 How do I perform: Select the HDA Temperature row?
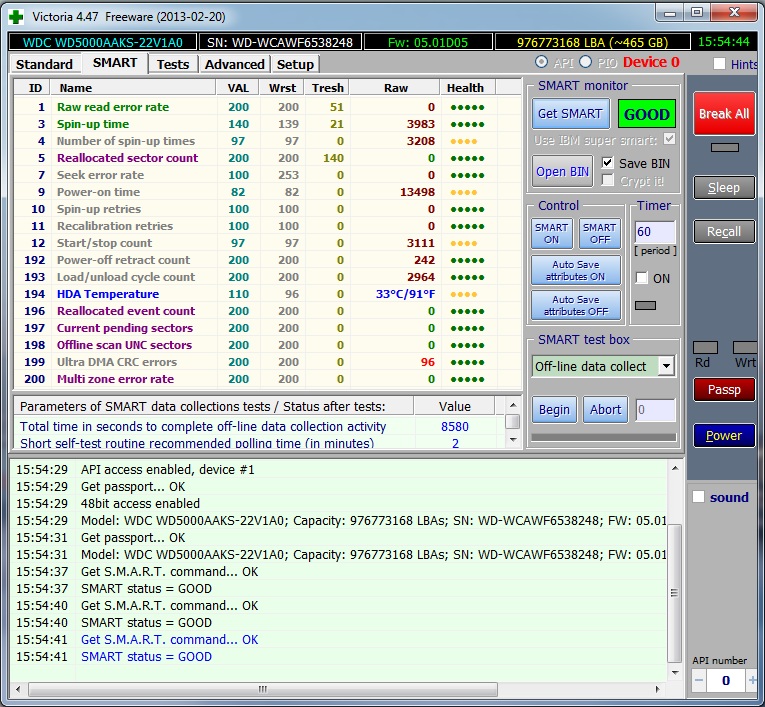coord(267,294)
